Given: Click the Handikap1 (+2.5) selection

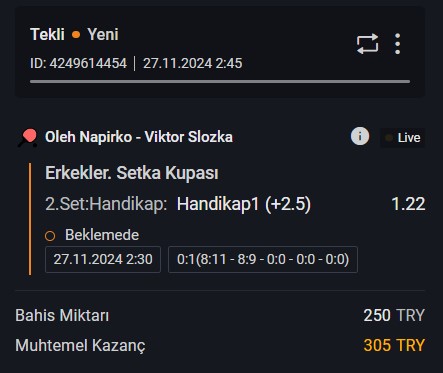Looking at the screenshot, I should [x=244, y=204].
